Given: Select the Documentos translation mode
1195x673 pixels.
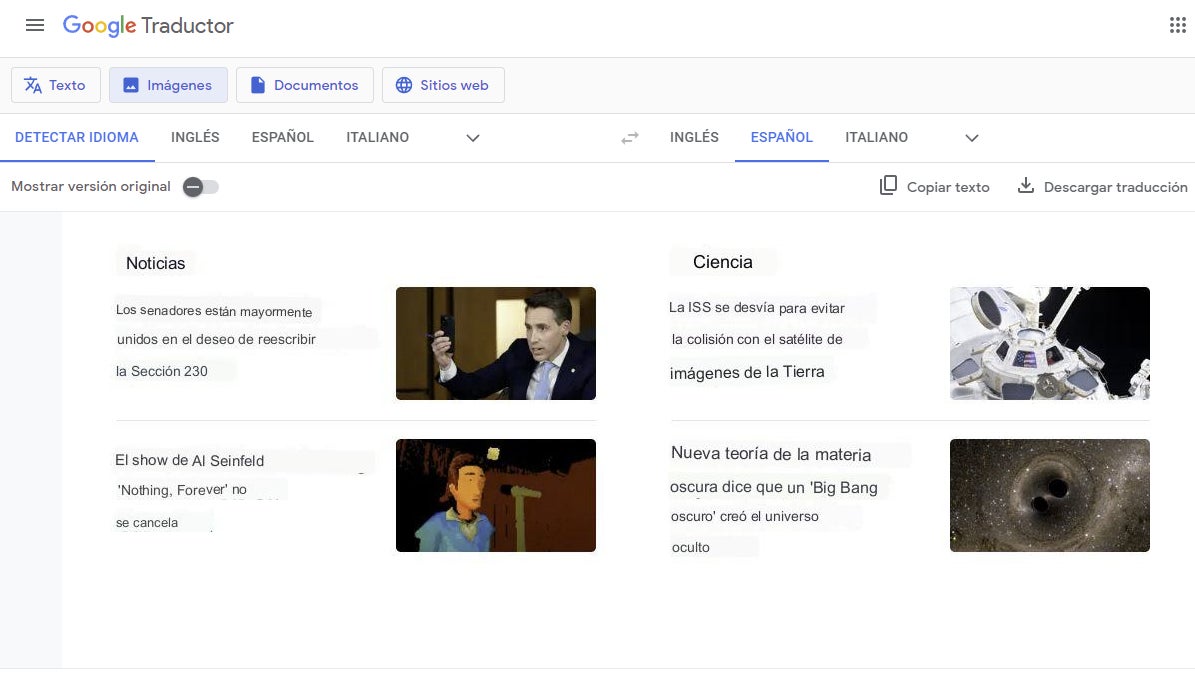Looking at the screenshot, I should tap(304, 85).
